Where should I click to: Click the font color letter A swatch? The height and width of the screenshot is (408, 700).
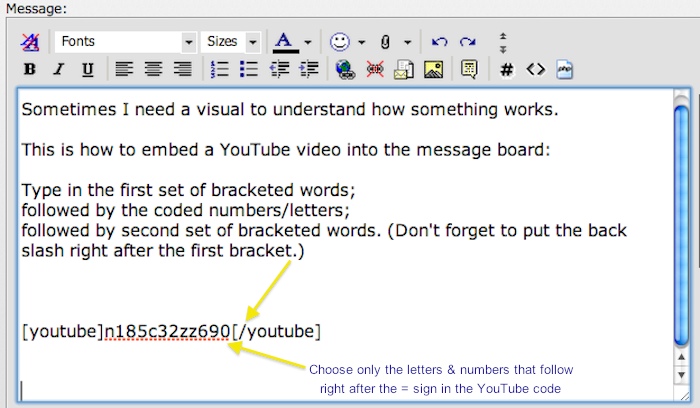[285, 42]
